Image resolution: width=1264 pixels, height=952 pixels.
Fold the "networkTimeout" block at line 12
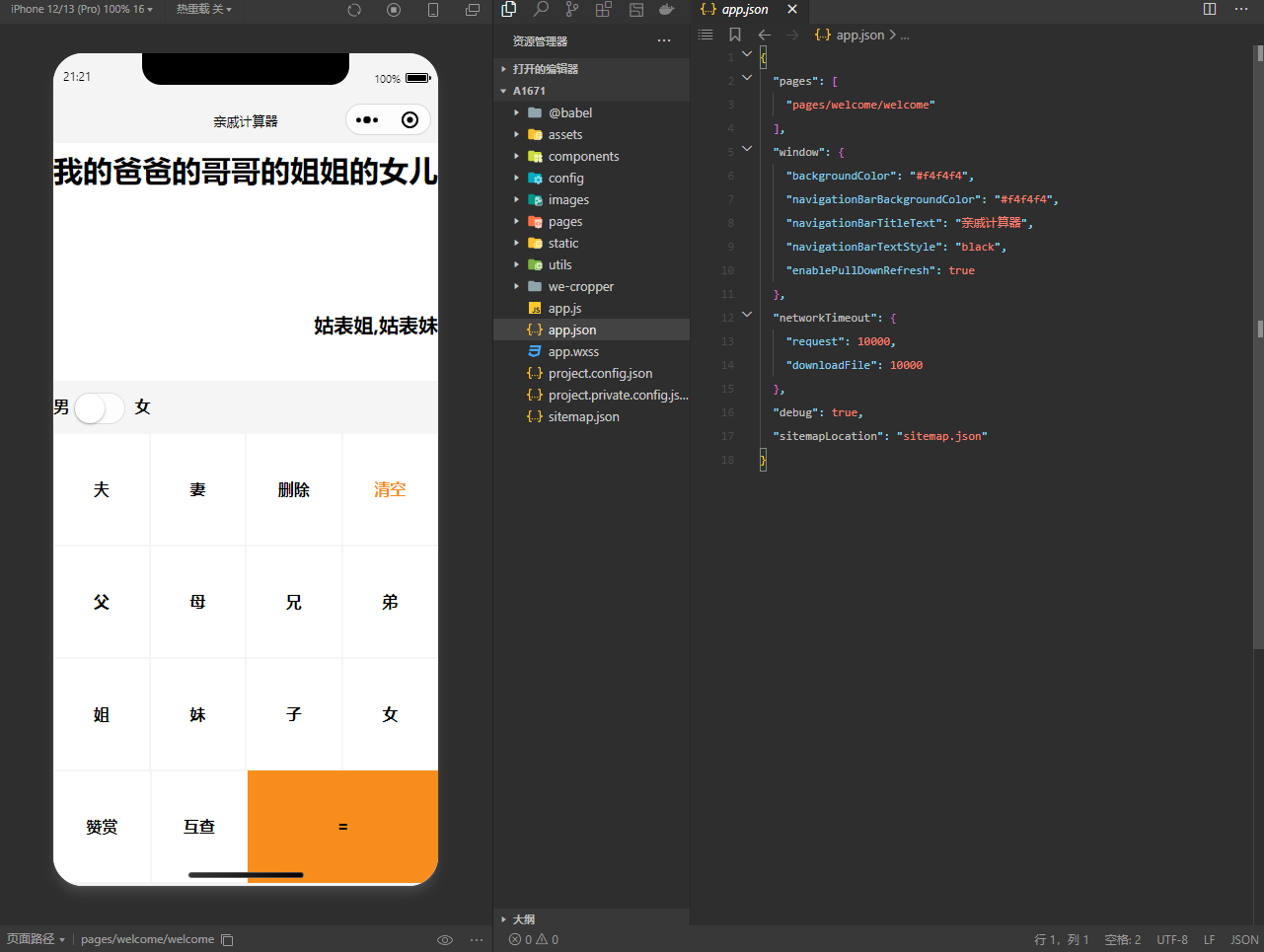(747, 314)
